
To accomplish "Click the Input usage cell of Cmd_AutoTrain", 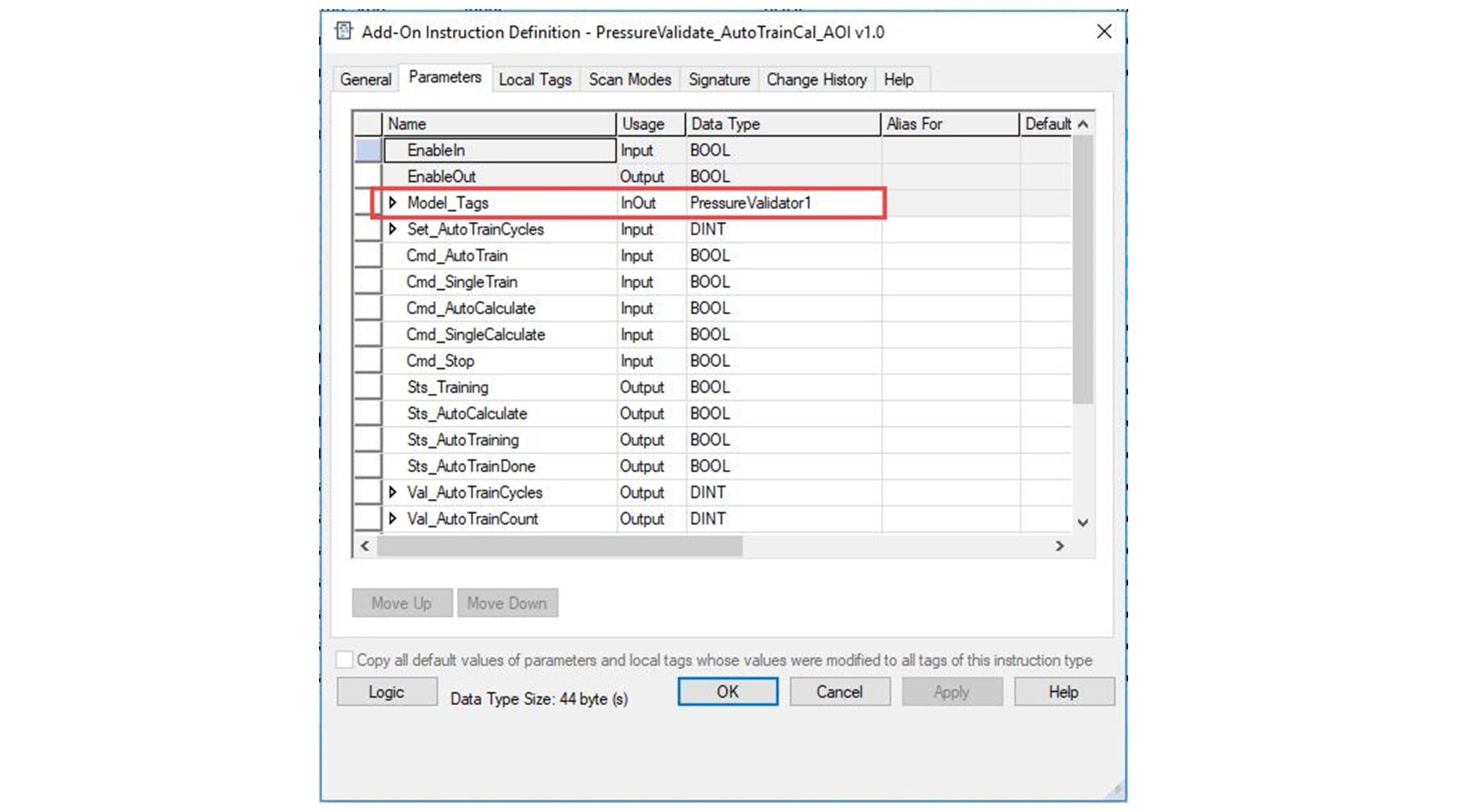I will [x=651, y=255].
